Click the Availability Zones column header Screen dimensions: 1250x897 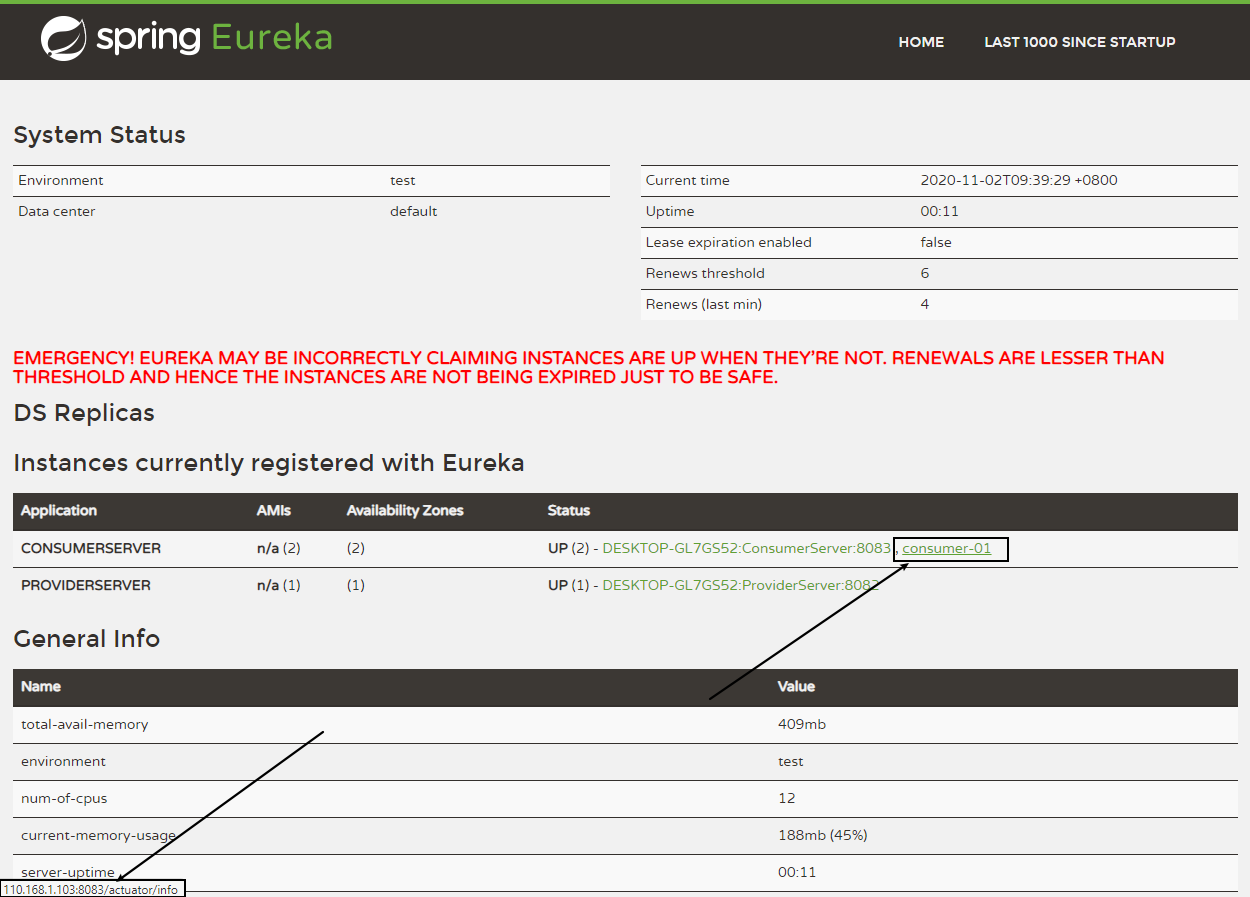click(405, 510)
